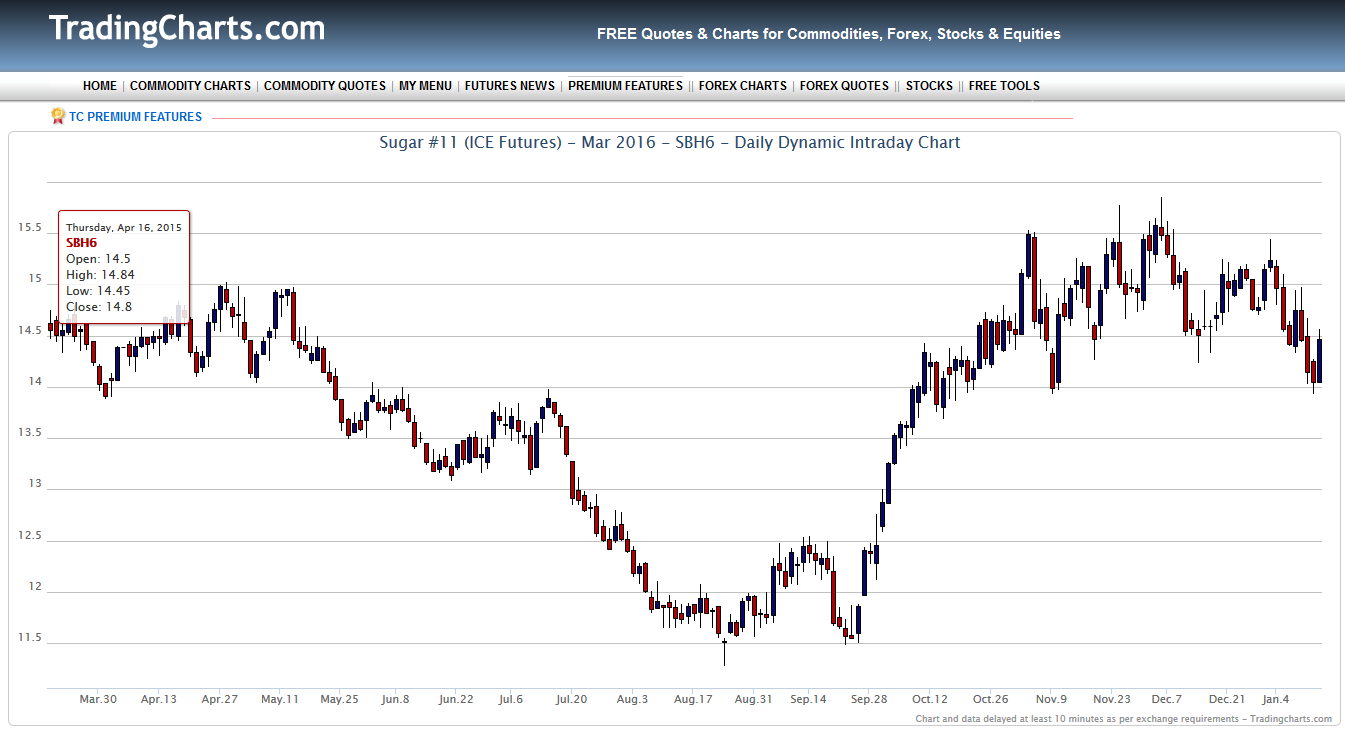Click the May.11 date axis label
Viewport: 1345px width, 752px height.
coord(280,700)
